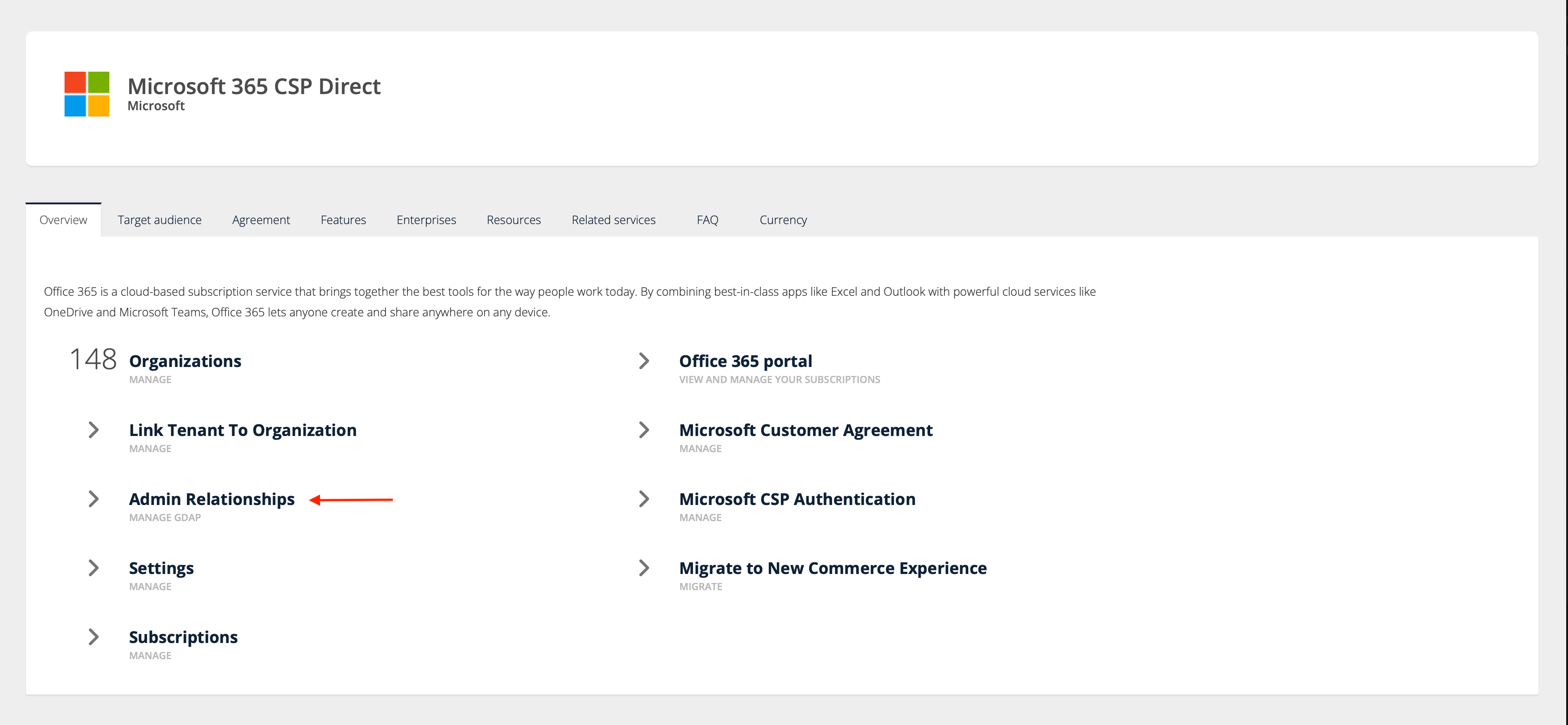Click chevron by Migrate to New Commerce Experience
The width and height of the screenshot is (1568, 725).
coord(643,568)
